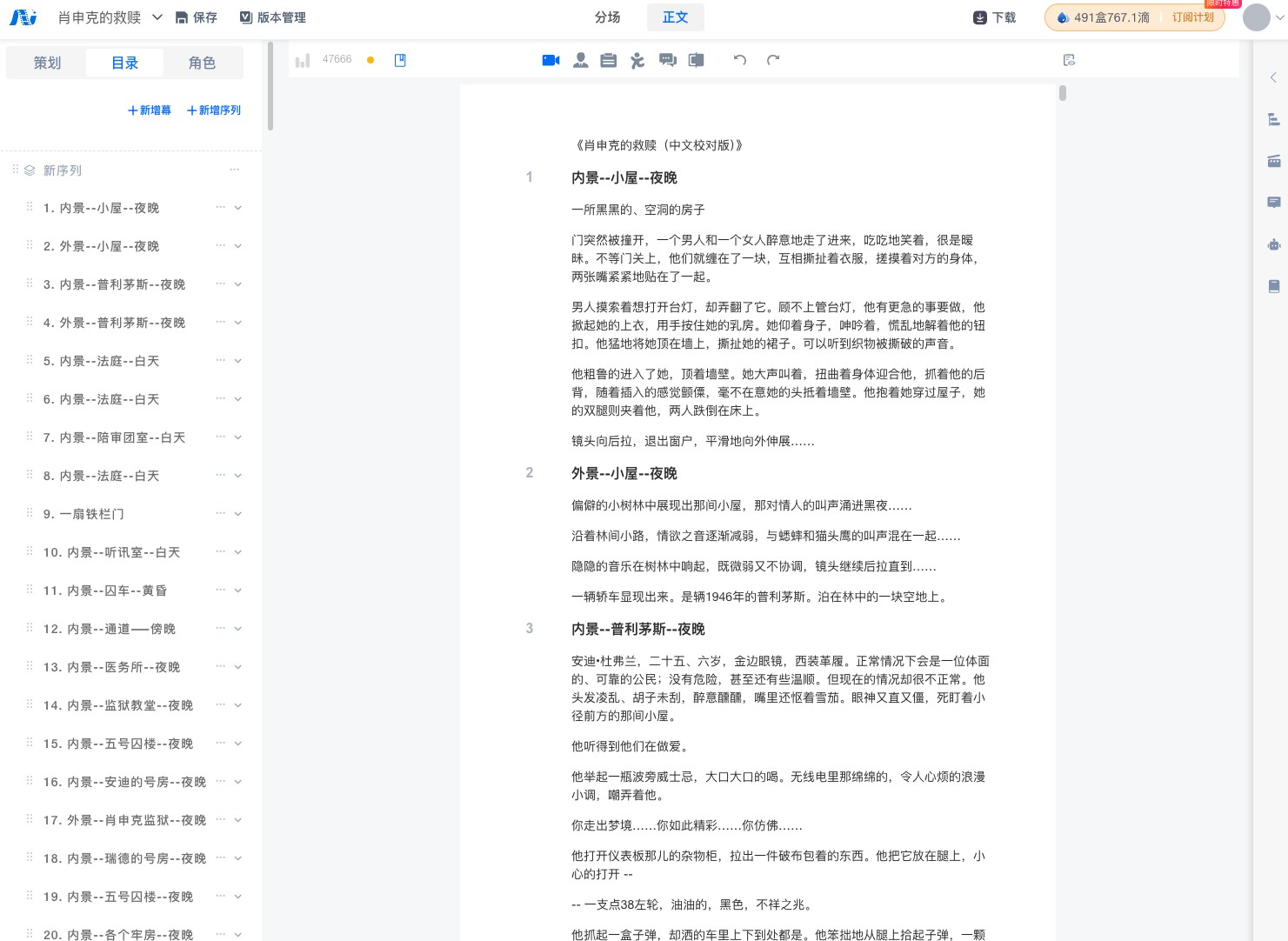Click the 491盒767.1滴 balance indicator

coord(1103,17)
